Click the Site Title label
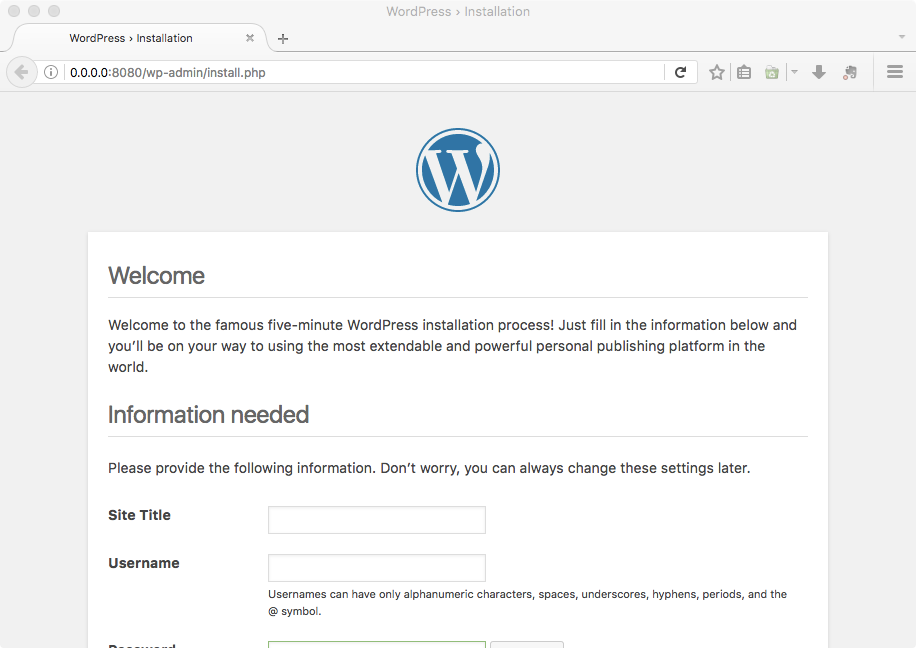This screenshot has height=648, width=916. (x=140, y=515)
